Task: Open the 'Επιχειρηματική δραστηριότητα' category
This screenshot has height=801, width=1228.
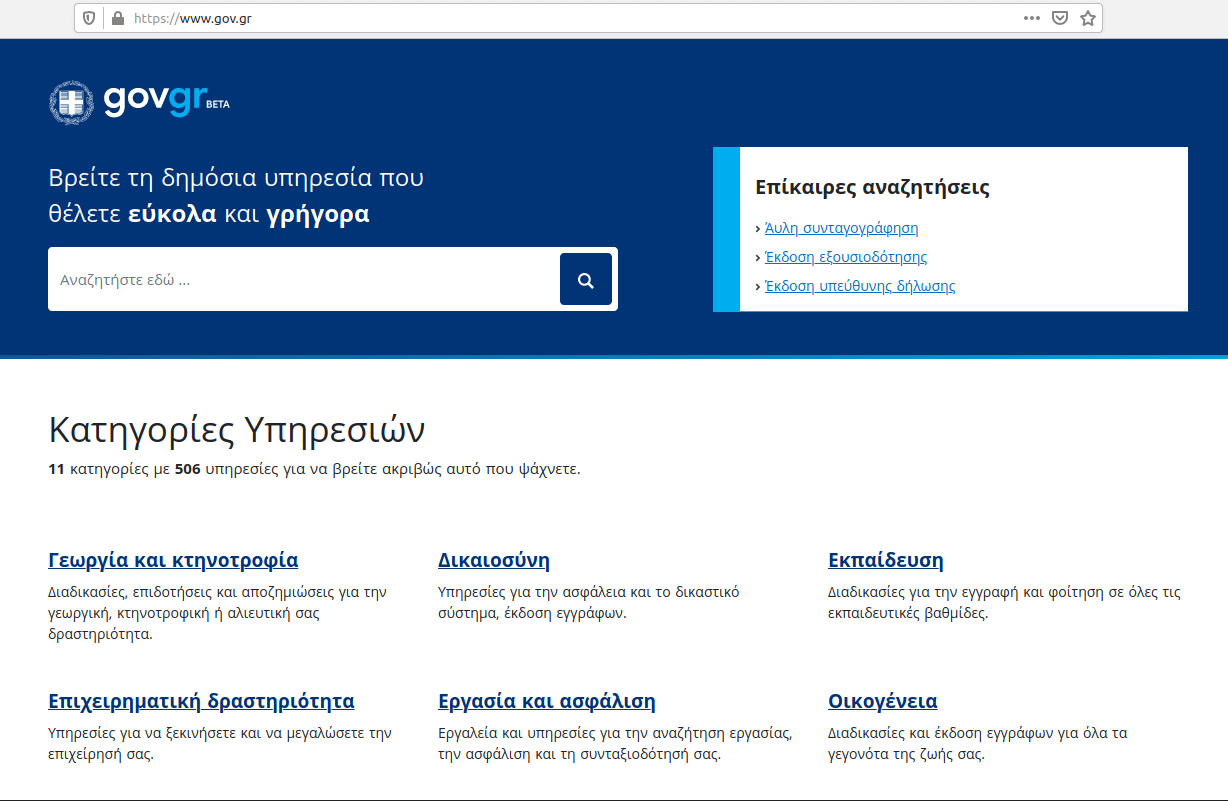Action: (x=201, y=701)
